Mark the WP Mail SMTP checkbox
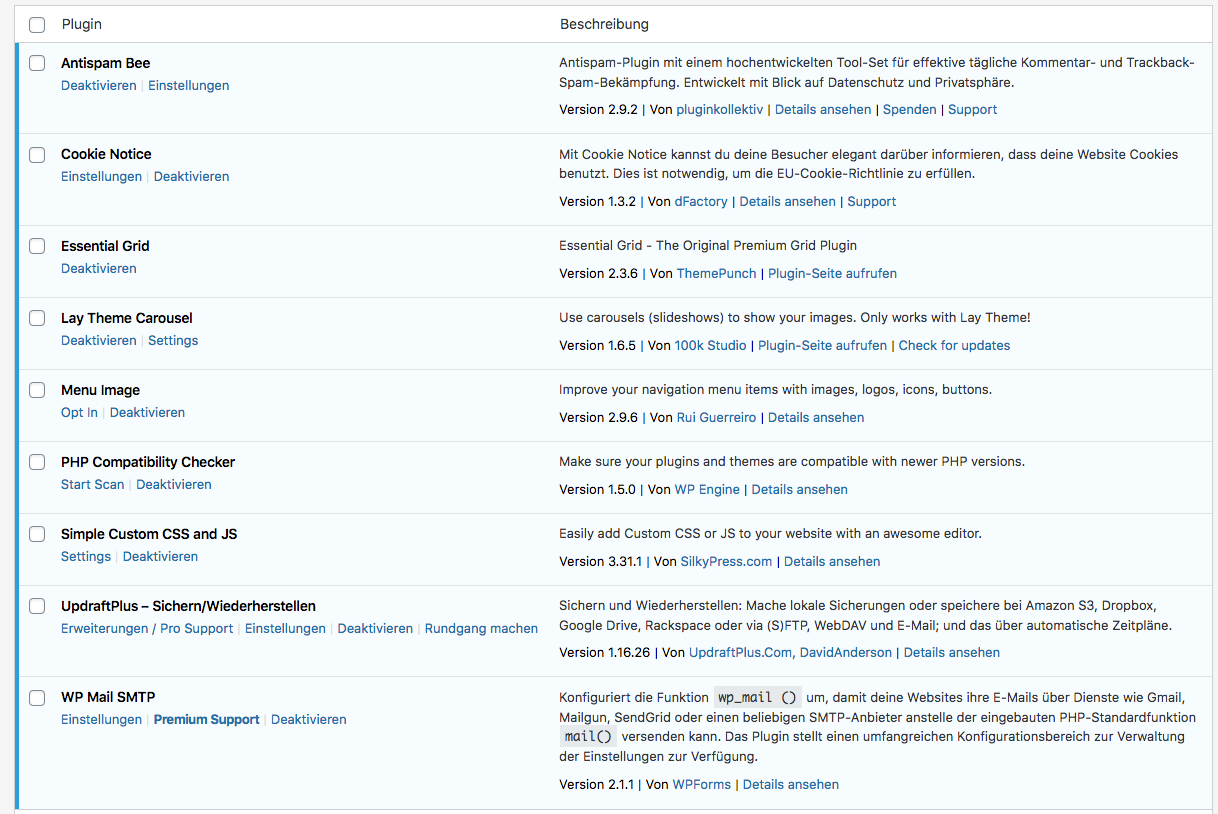1218x814 pixels. (37, 698)
